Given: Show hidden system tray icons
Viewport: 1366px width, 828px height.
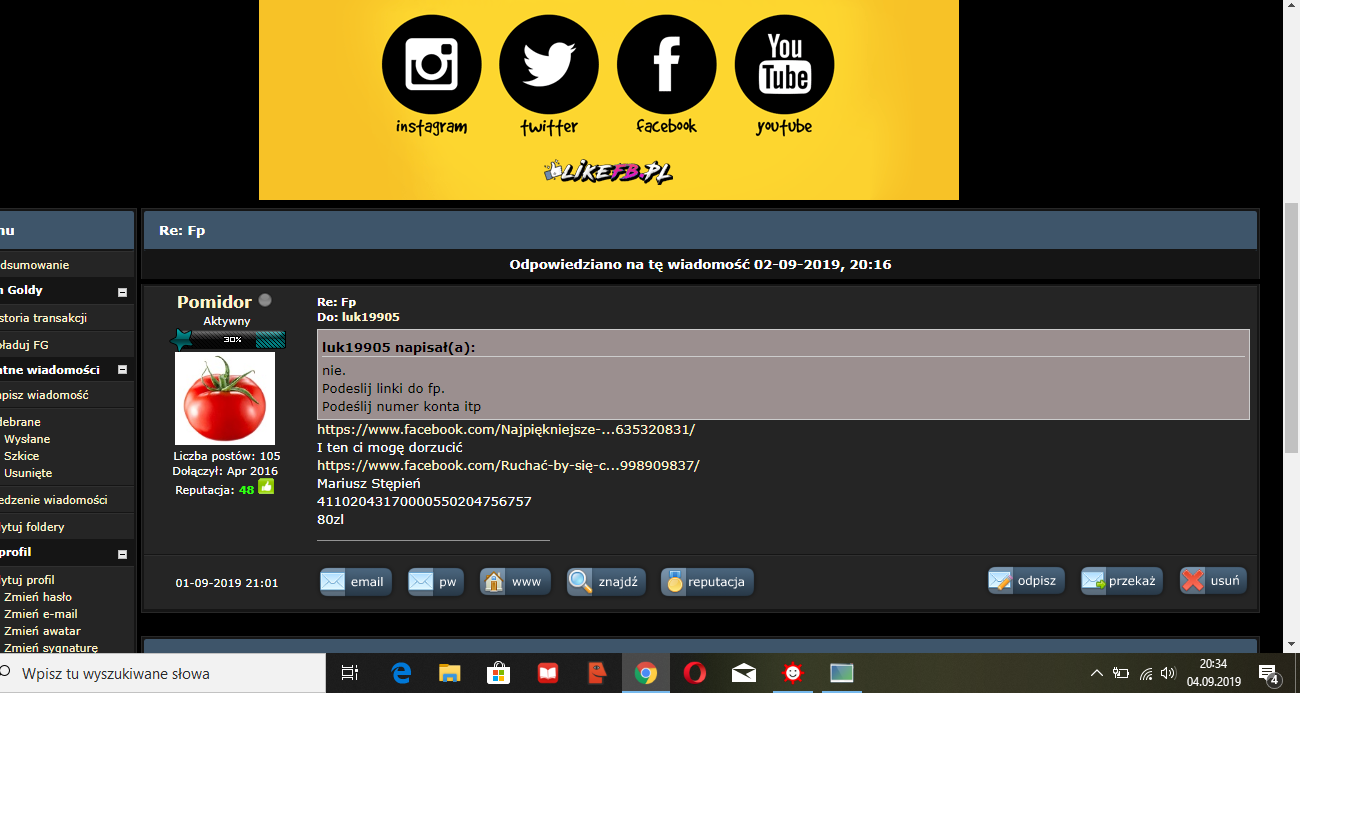Looking at the screenshot, I should click(1097, 674).
